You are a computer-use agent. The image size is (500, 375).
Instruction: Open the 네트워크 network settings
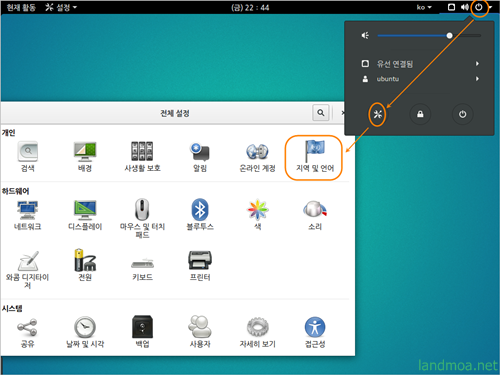[x=28, y=215]
